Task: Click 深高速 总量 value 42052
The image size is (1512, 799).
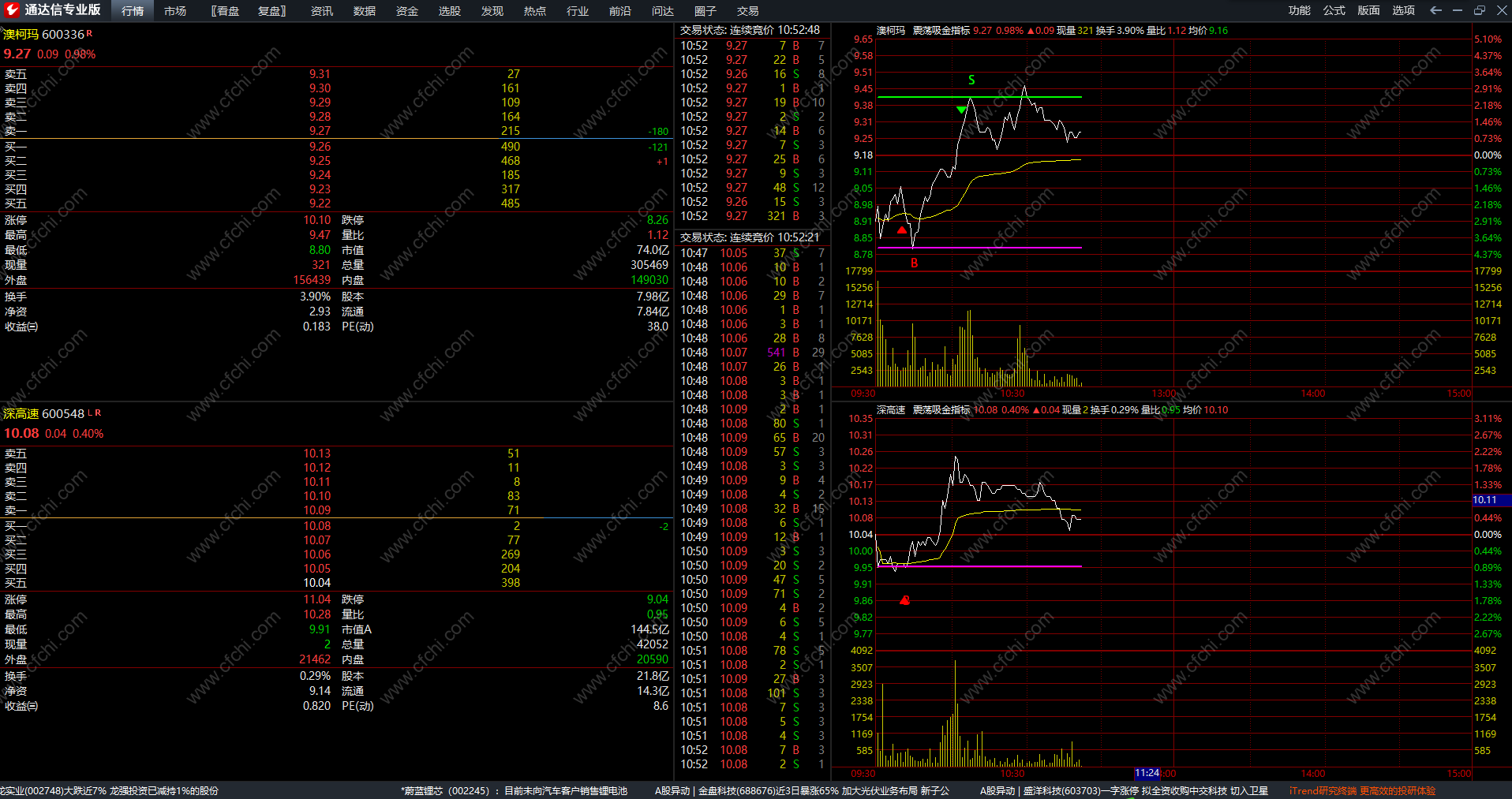Action: [x=653, y=644]
